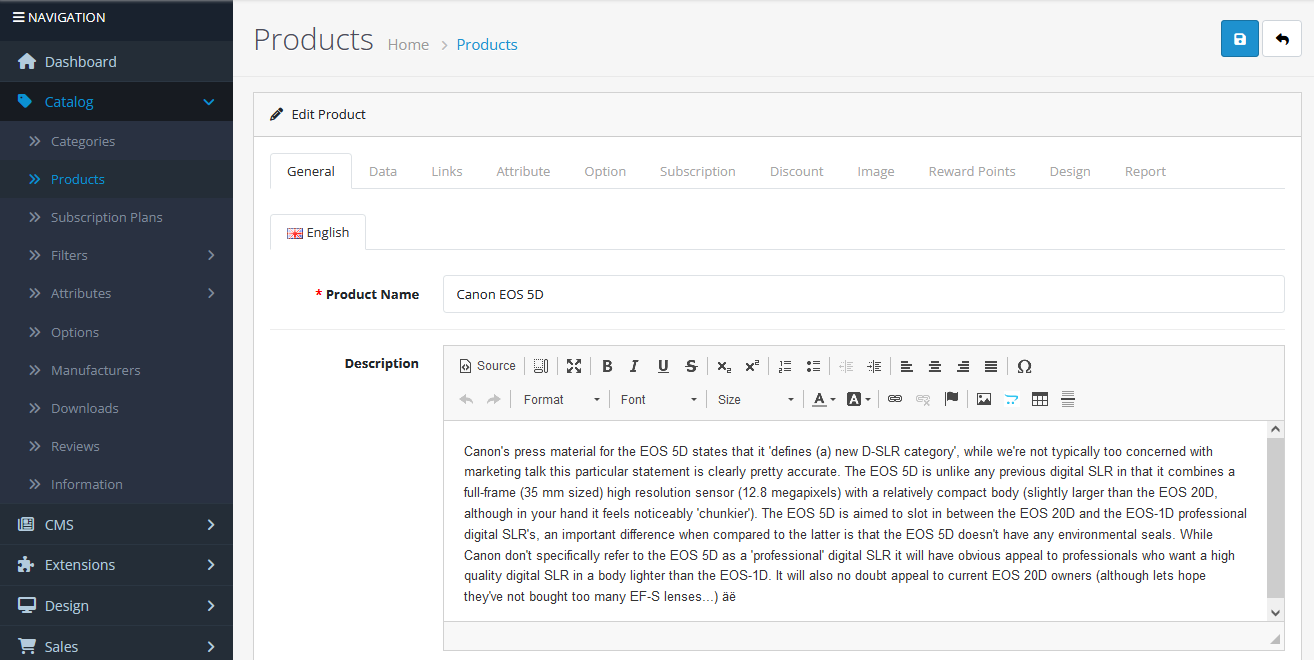Align text right
Screen dimensions: 1314x660
tap(963, 366)
